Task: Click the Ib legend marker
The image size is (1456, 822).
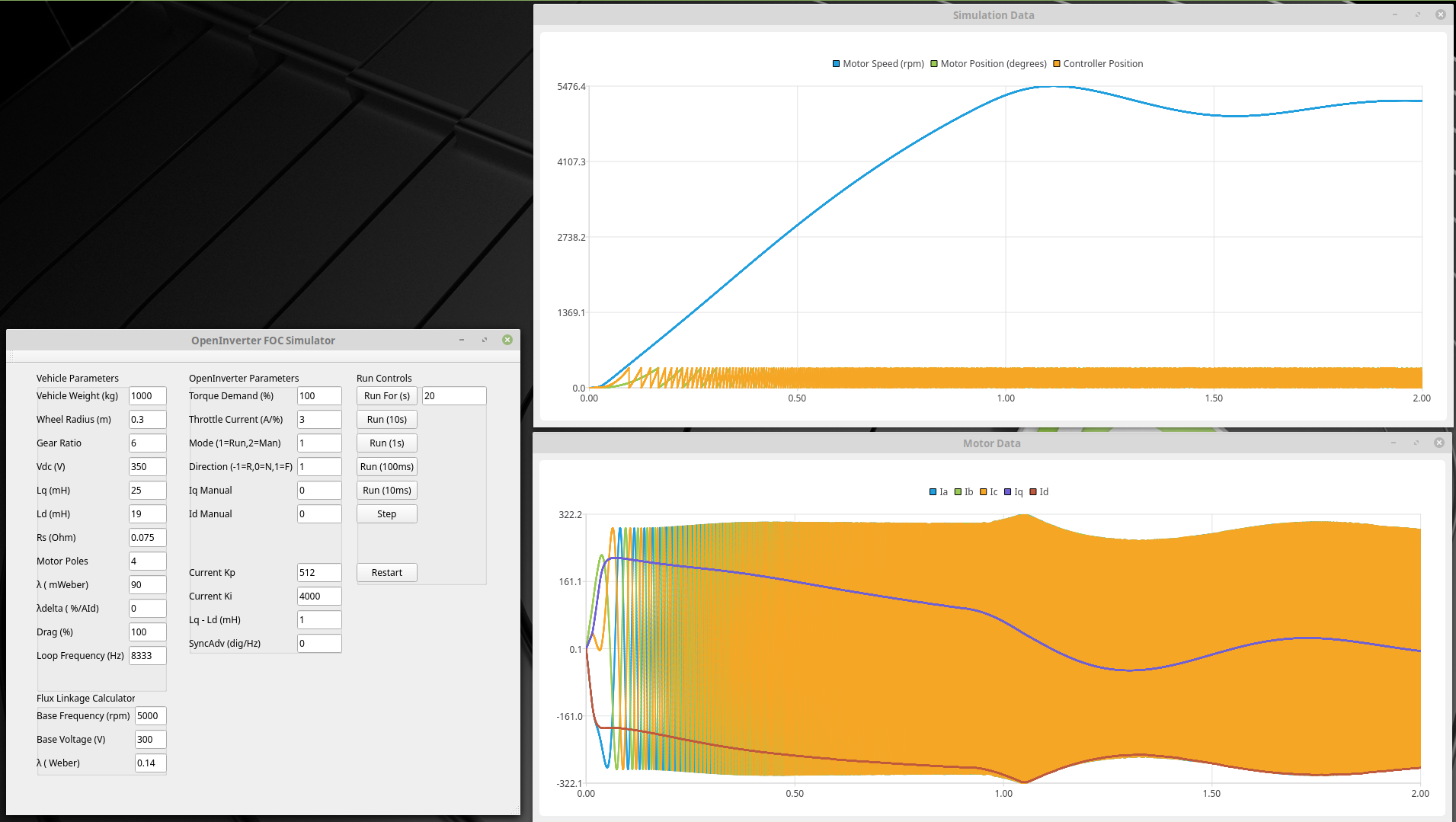Action: (x=958, y=492)
